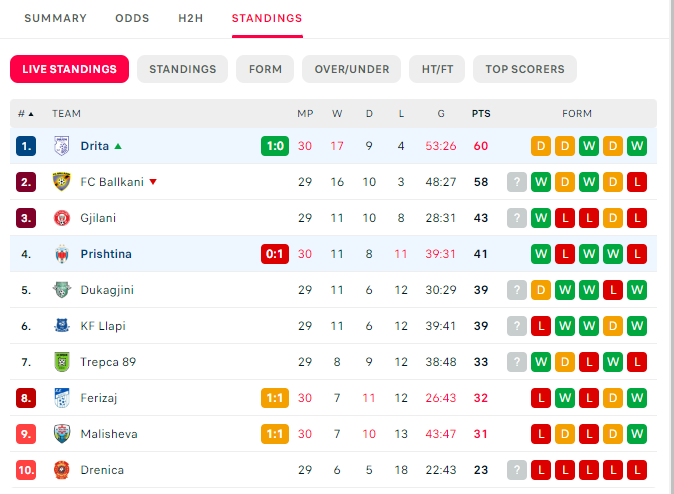Click the Prishtina team crest
Viewport: 674px width, 494px height.
62,254
